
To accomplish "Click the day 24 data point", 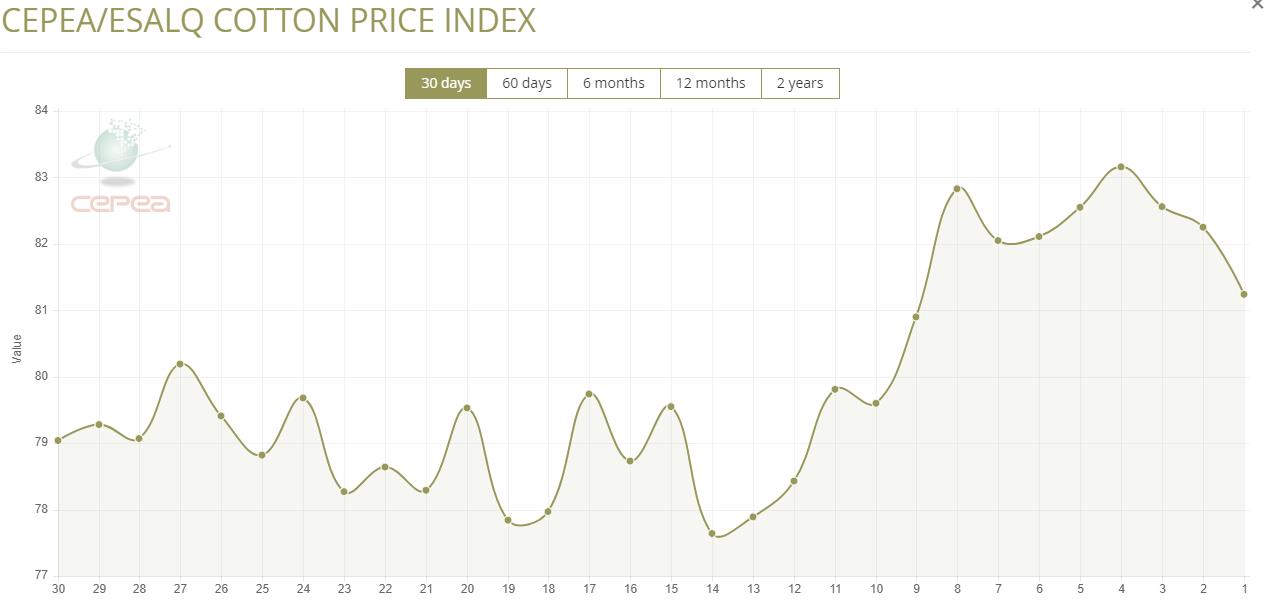I will point(303,398).
